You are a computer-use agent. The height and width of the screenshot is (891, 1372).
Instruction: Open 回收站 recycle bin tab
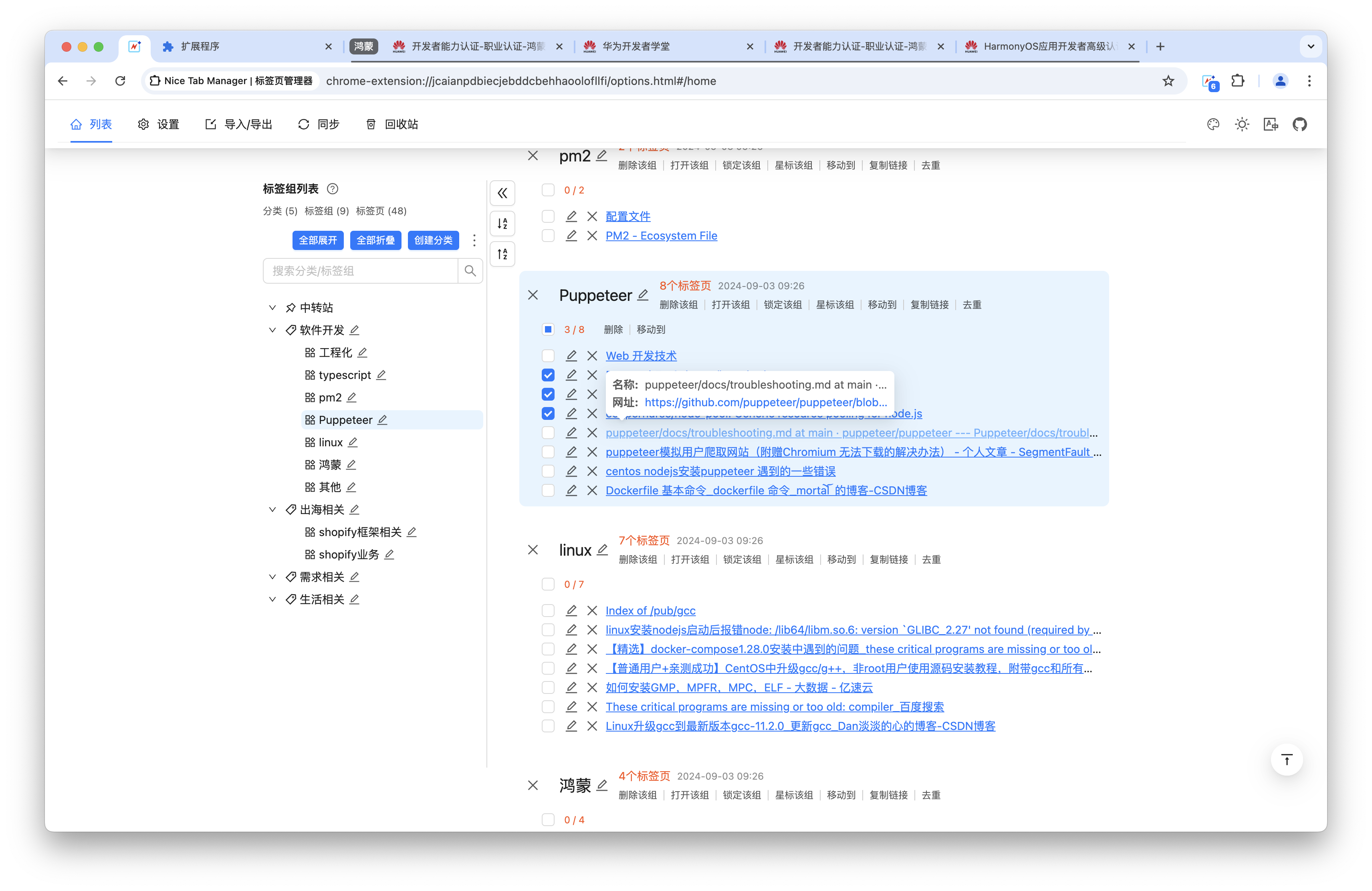392,125
